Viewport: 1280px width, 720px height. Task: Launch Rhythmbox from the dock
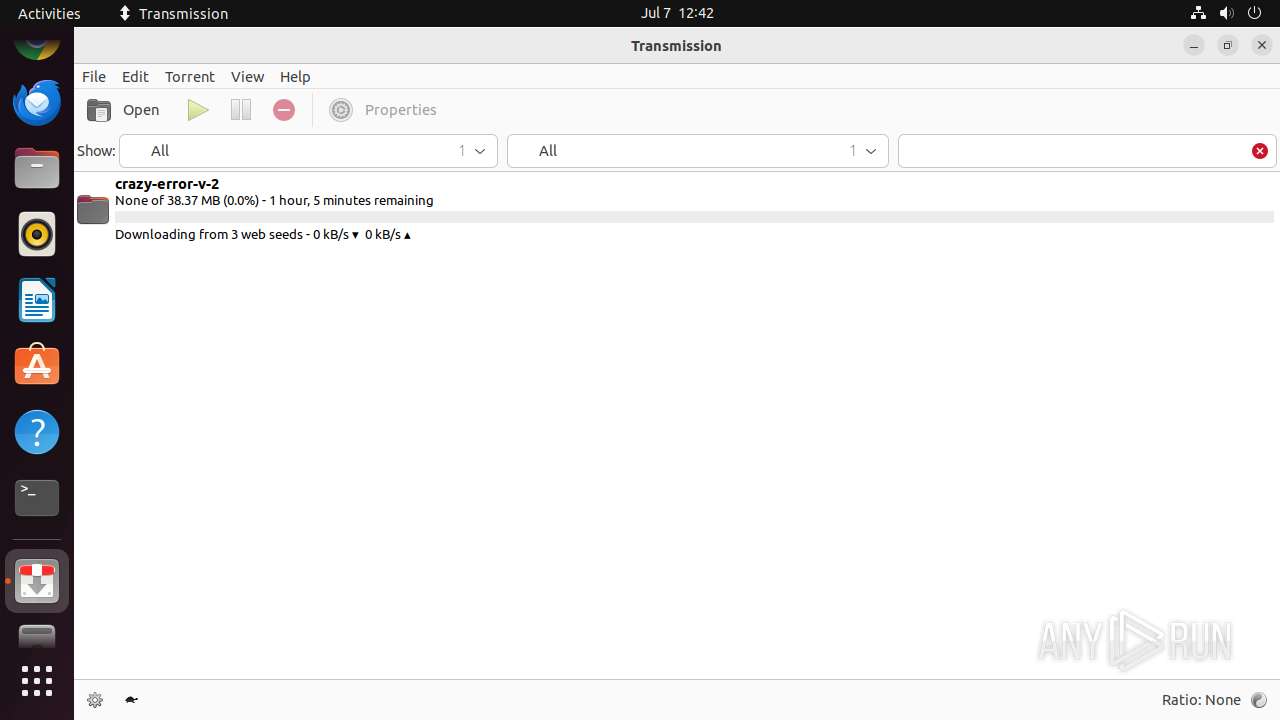37,234
